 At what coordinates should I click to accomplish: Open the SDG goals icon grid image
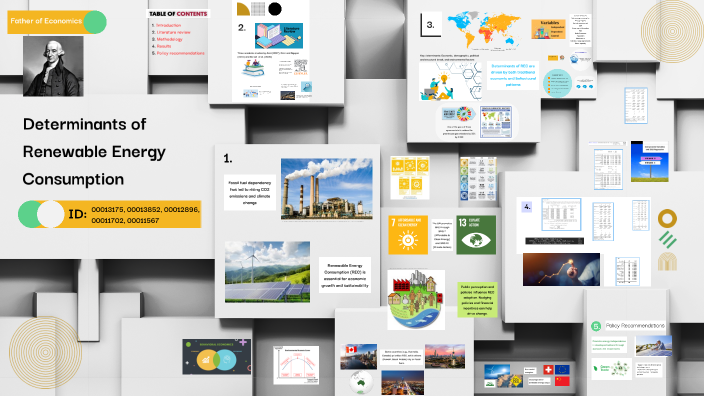(x=478, y=179)
